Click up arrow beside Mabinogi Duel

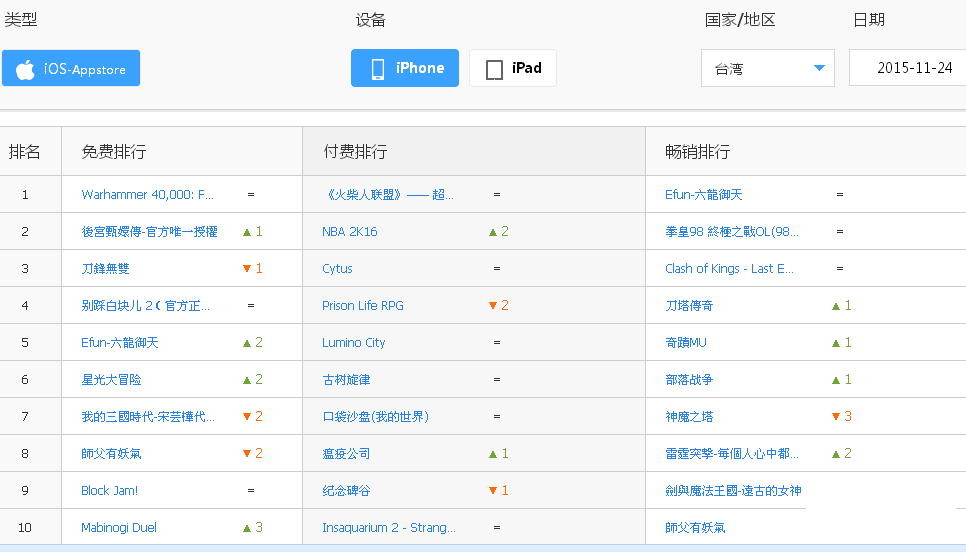tap(247, 528)
